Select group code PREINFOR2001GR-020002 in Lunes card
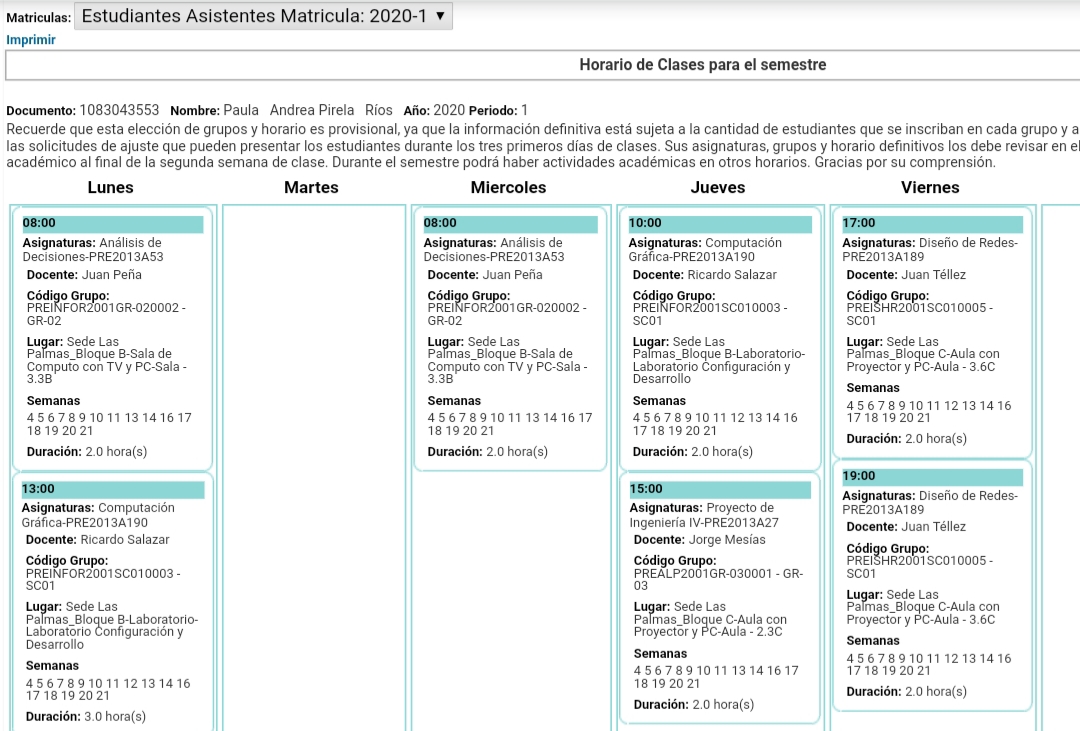This screenshot has width=1080, height=731. [106, 314]
